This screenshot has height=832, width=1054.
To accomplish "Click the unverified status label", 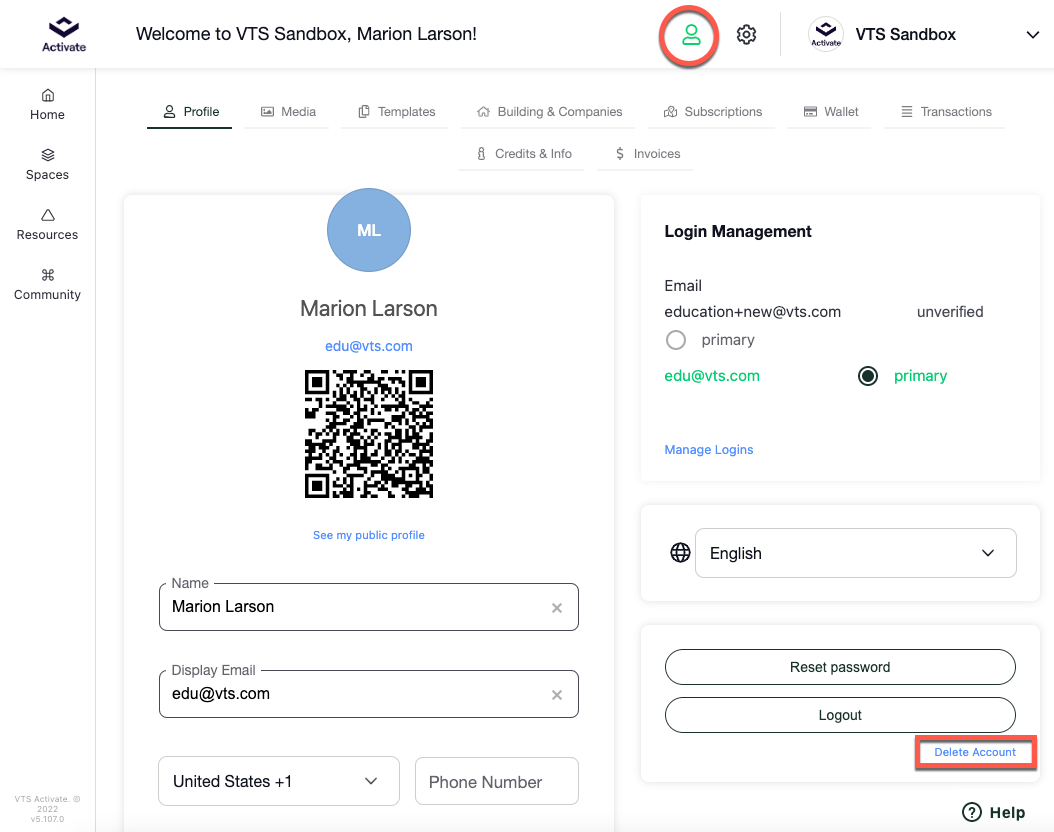I will click(x=950, y=312).
